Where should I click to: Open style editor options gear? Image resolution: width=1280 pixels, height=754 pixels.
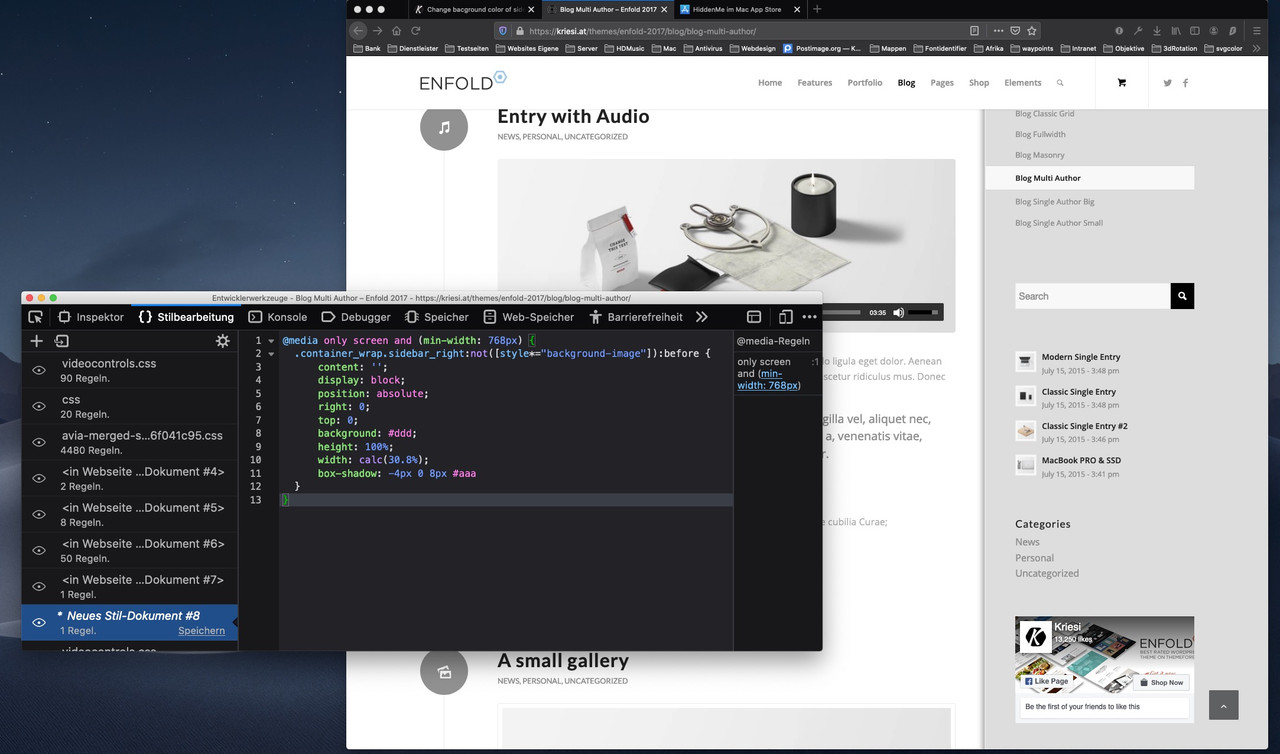click(222, 341)
